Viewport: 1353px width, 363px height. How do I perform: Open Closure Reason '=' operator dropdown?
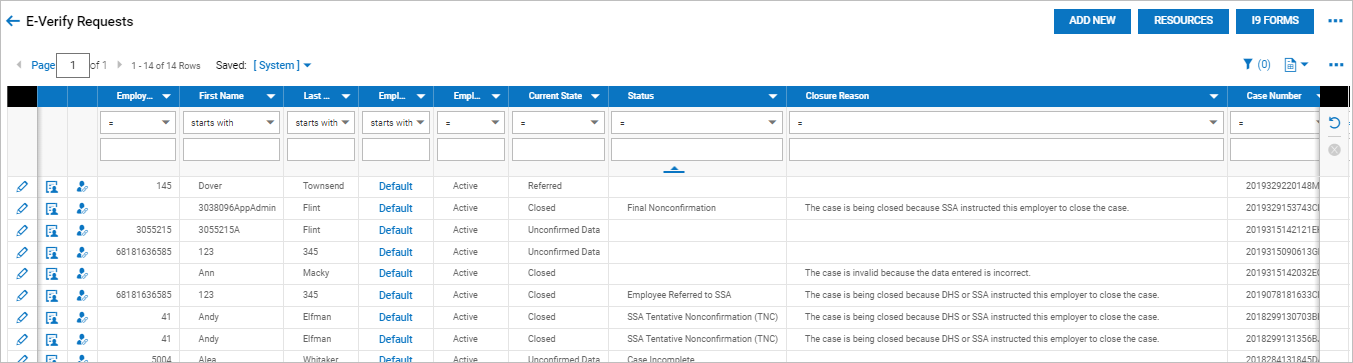(x=1007, y=123)
